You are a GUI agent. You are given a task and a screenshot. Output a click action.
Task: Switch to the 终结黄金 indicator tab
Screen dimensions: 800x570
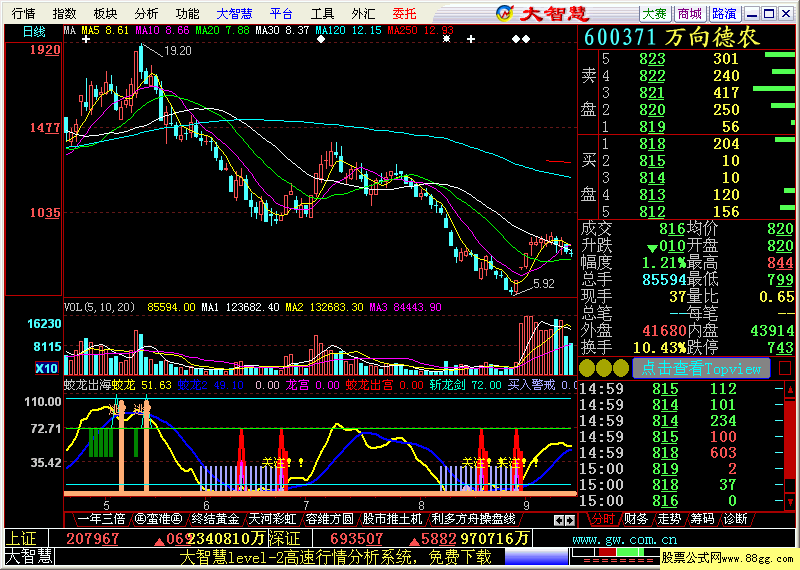tap(215, 519)
